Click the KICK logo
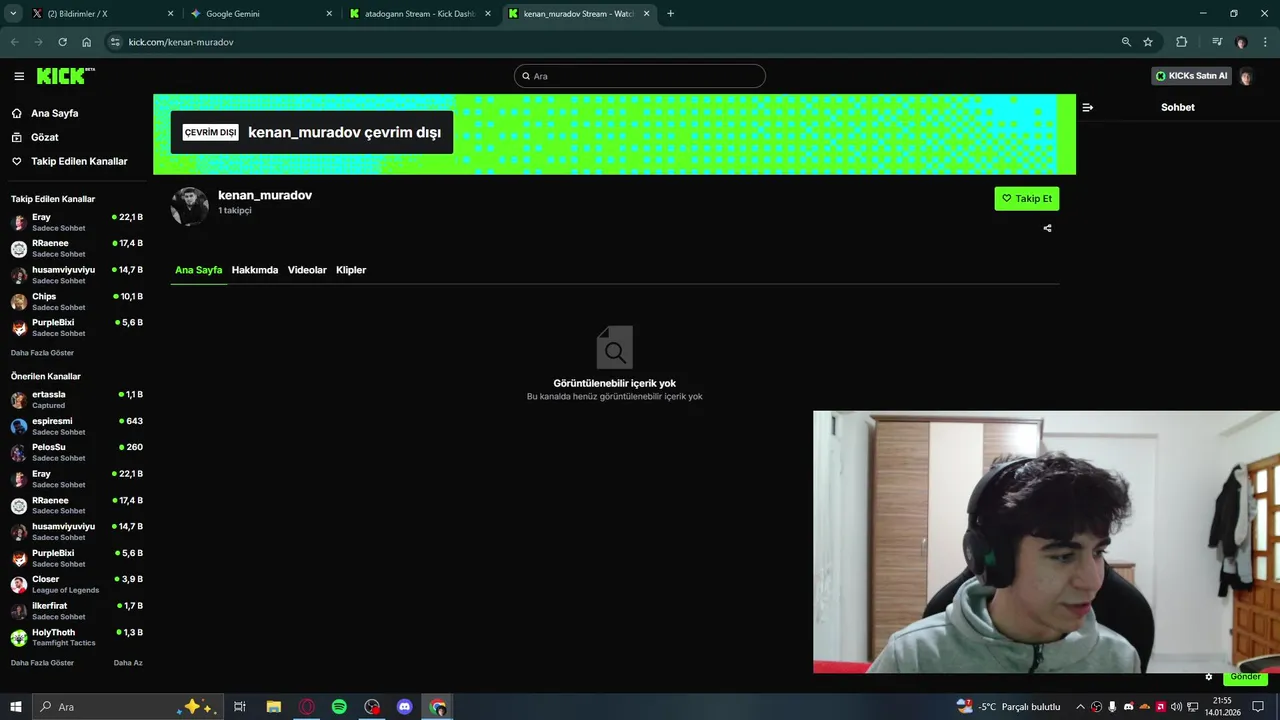The width and height of the screenshot is (1280, 720). tap(65, 76)
